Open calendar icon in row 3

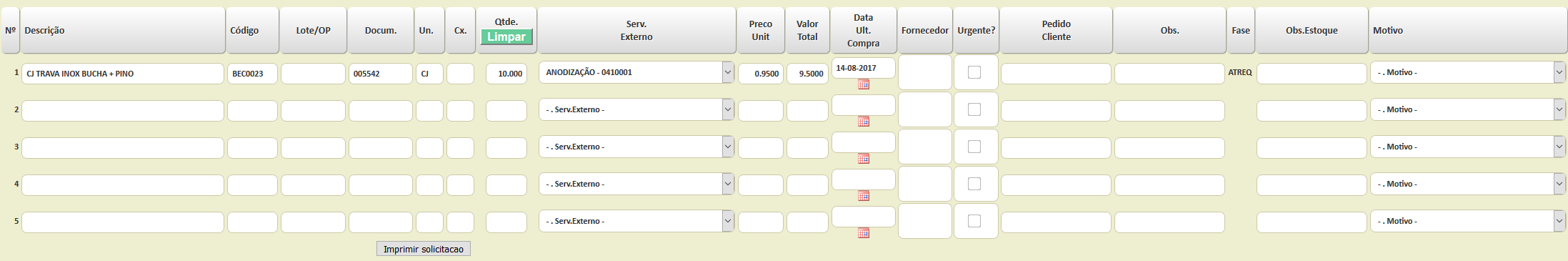[864, 159]
